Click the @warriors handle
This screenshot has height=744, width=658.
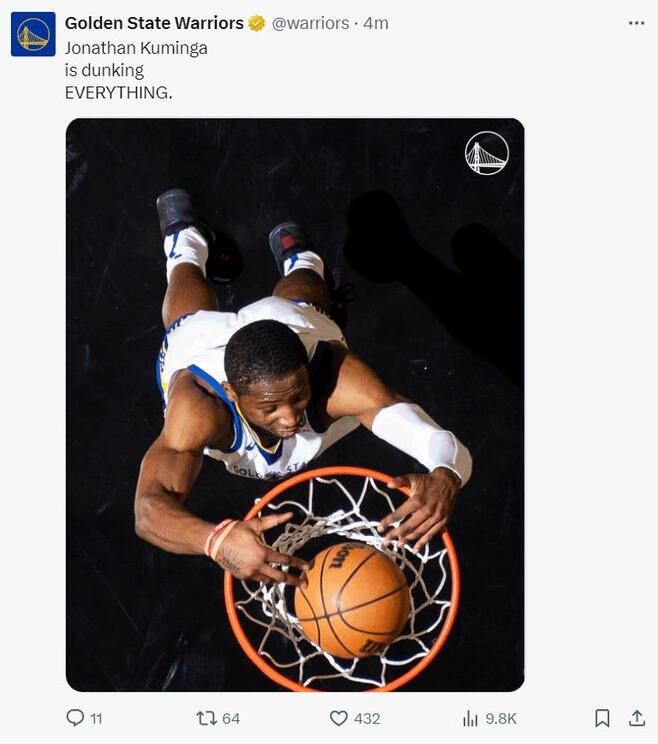(310, 23)
